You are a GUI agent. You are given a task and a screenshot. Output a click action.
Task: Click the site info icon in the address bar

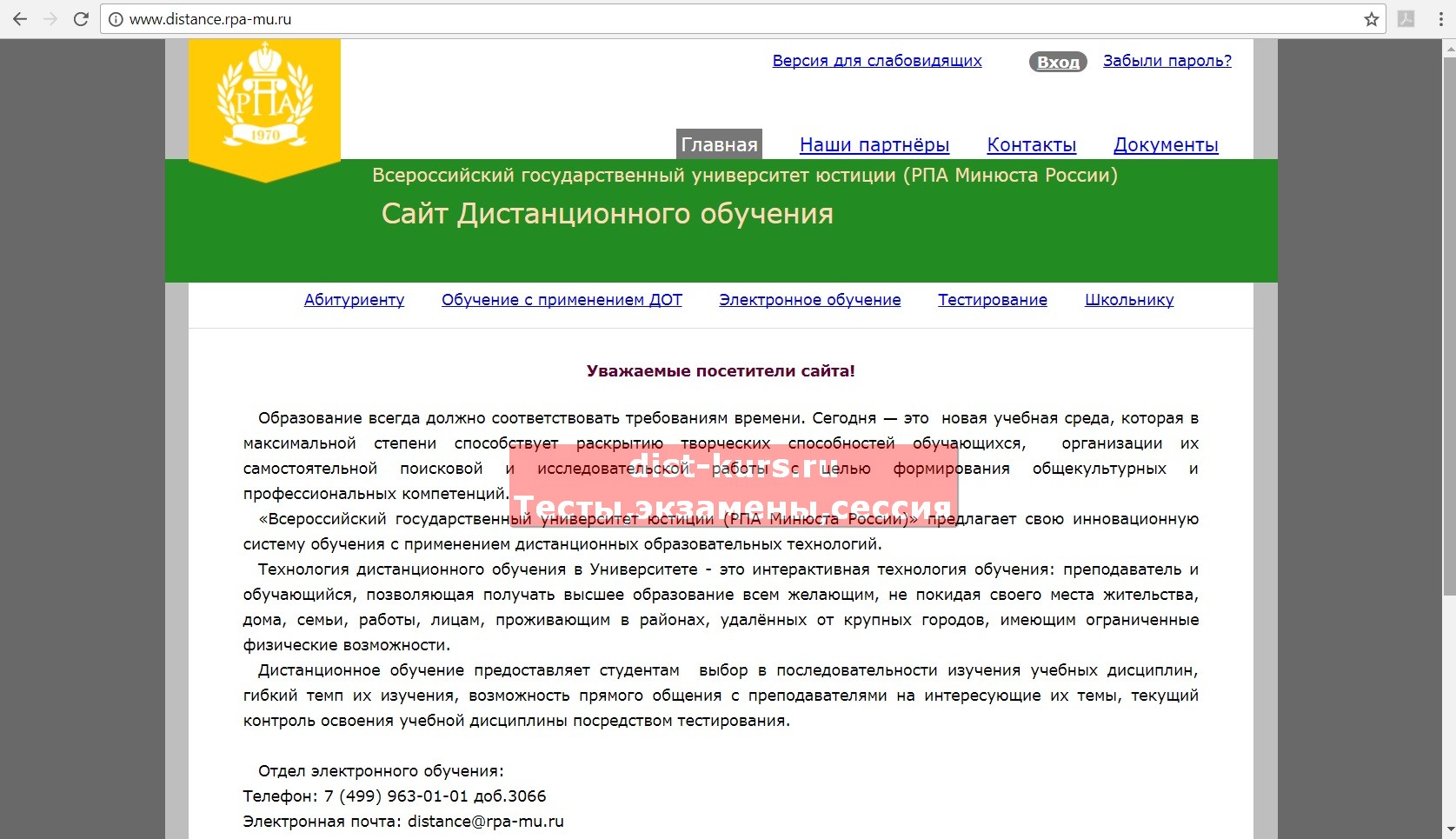point(116,19)
